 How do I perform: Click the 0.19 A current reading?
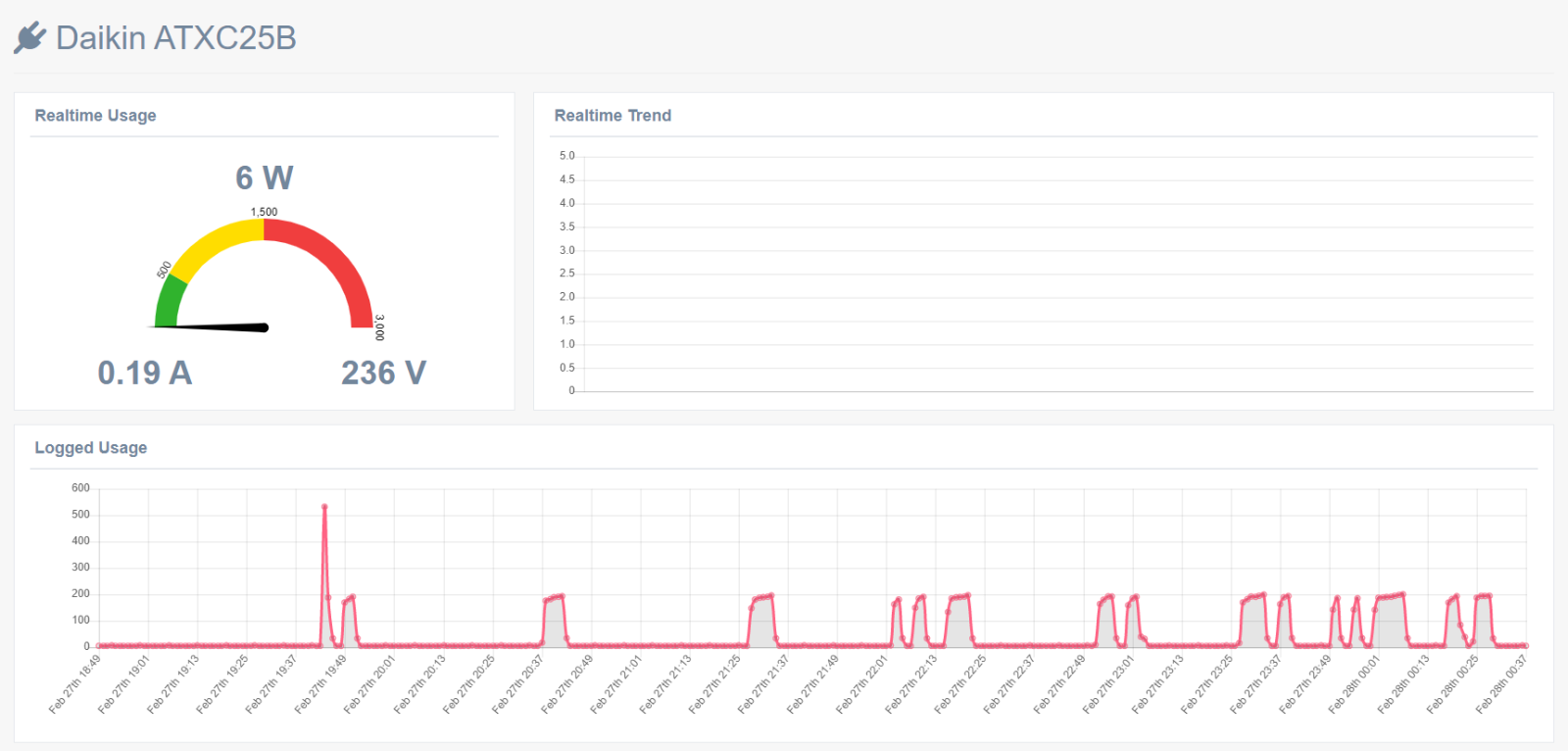click(144, 373)
